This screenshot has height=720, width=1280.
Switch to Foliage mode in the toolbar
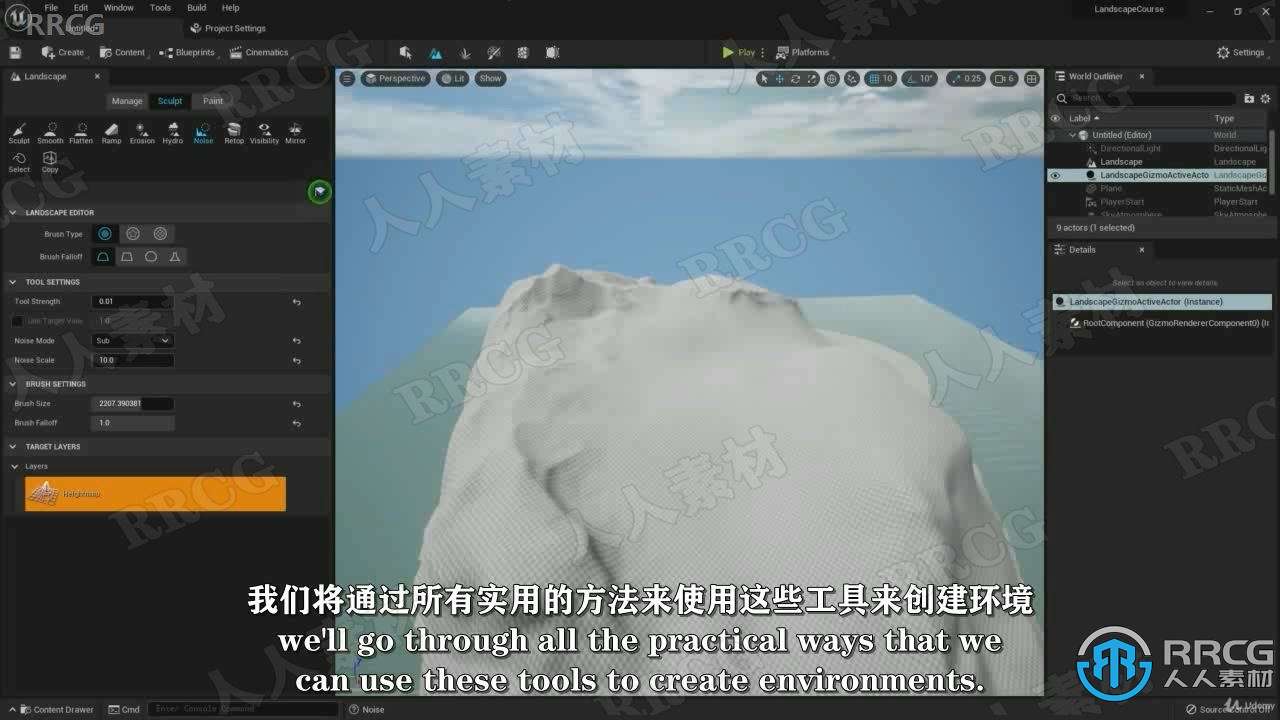click(x=464, y=52)
